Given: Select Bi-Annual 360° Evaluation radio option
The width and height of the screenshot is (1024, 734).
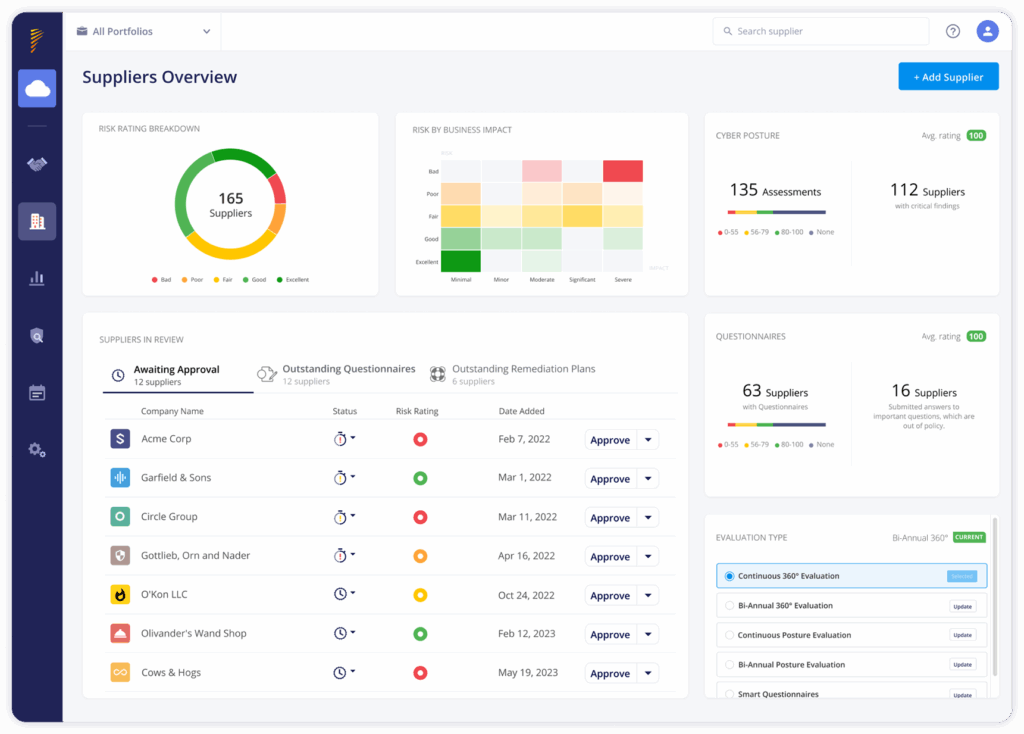Looking at the screenshot, I should pos(729,606).
